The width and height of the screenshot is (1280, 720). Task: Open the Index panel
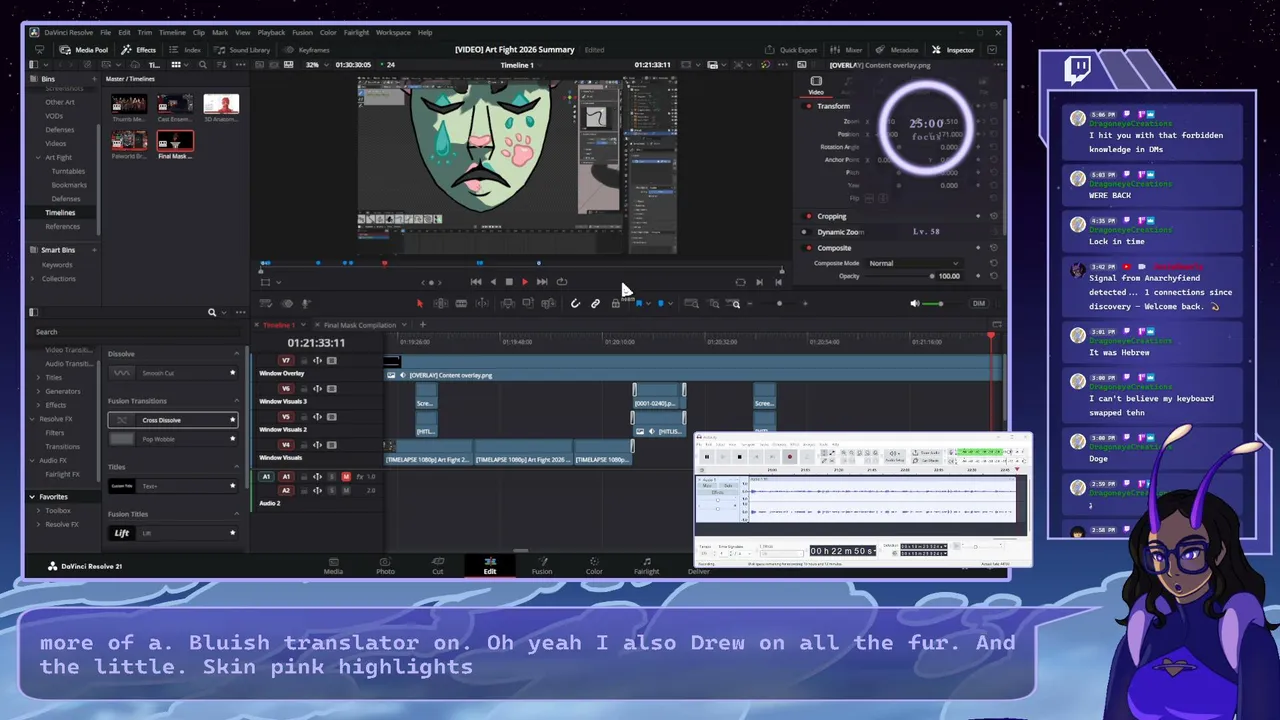(186, 50)
